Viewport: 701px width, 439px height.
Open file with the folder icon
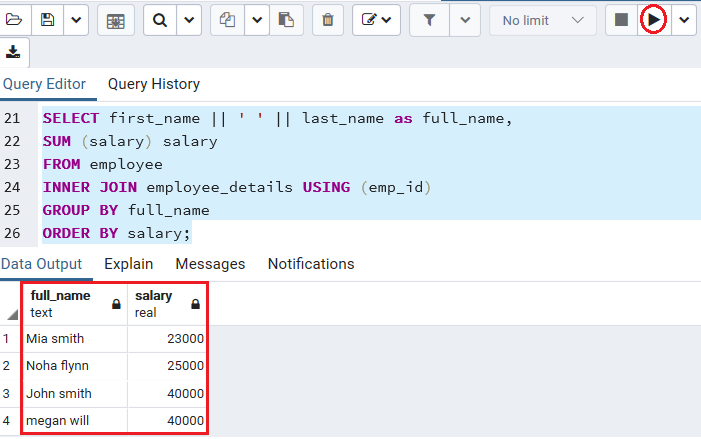tap(13, 20)
